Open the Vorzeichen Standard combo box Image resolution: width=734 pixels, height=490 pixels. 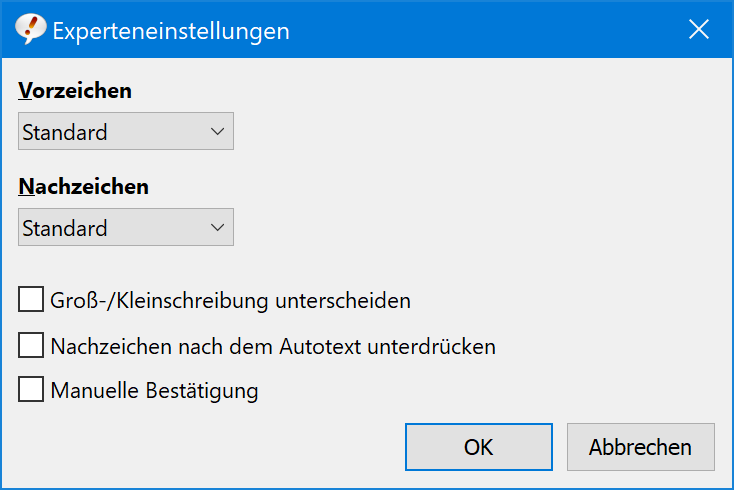[x=126, y=131]
